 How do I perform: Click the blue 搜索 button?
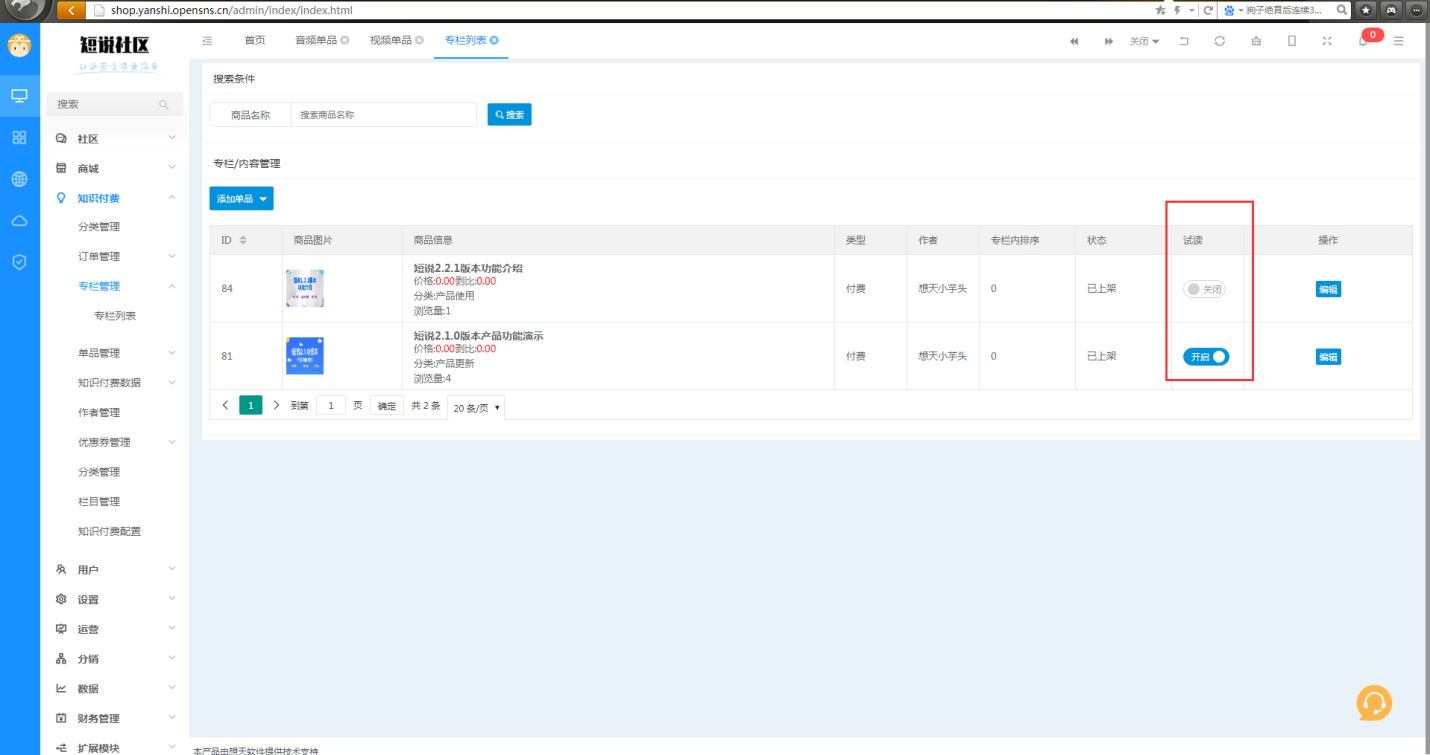click(510, 115)
